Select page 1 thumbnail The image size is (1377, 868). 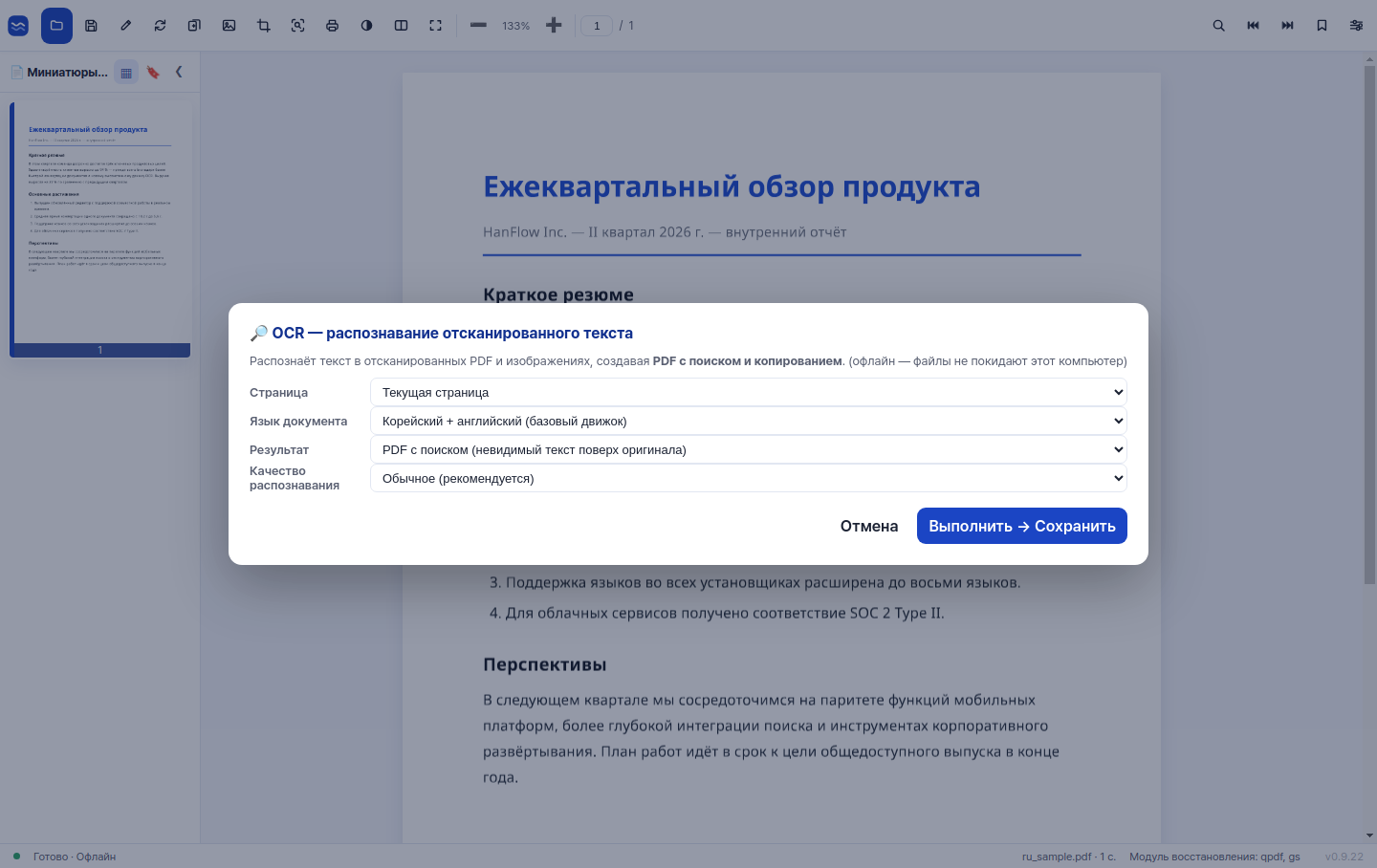(x=100, y=229)
